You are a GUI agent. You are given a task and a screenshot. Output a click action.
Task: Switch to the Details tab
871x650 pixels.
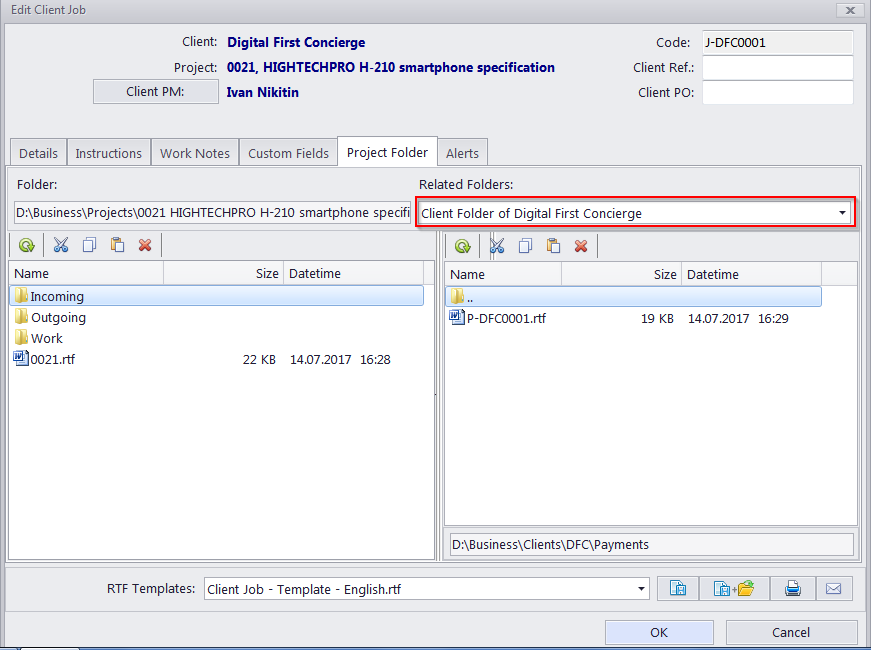point(38,153)
